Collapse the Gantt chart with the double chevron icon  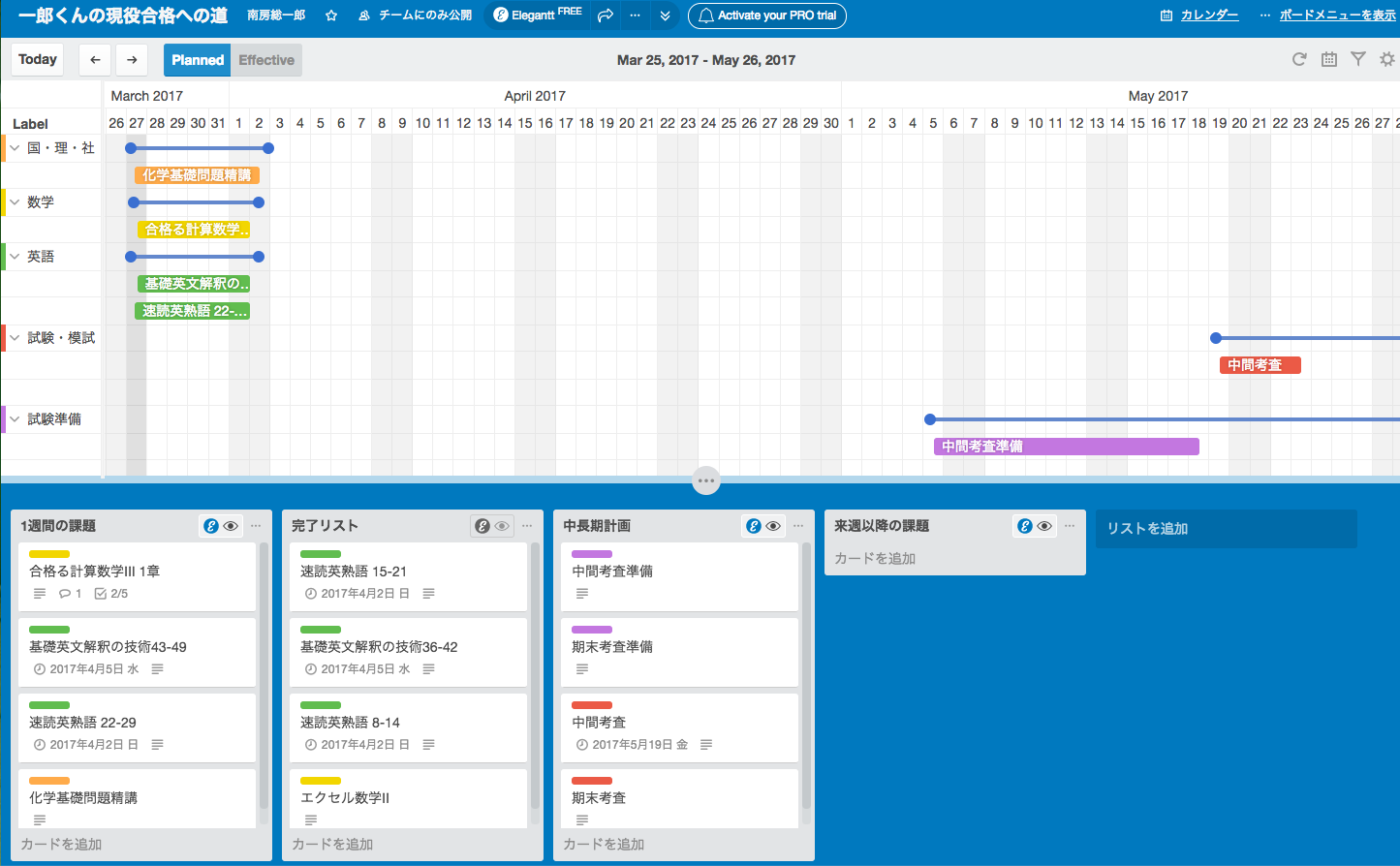665,15
